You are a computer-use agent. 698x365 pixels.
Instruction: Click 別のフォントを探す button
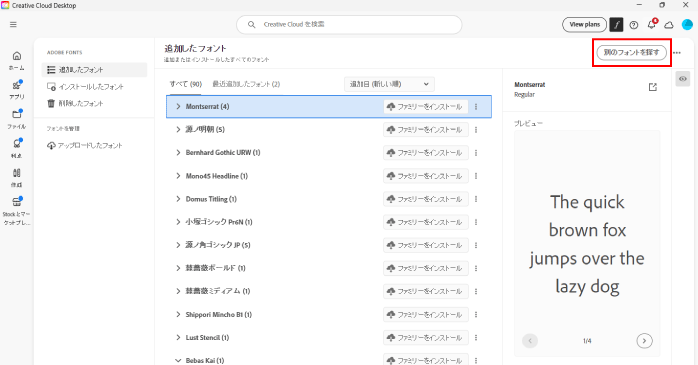point(631,53)
